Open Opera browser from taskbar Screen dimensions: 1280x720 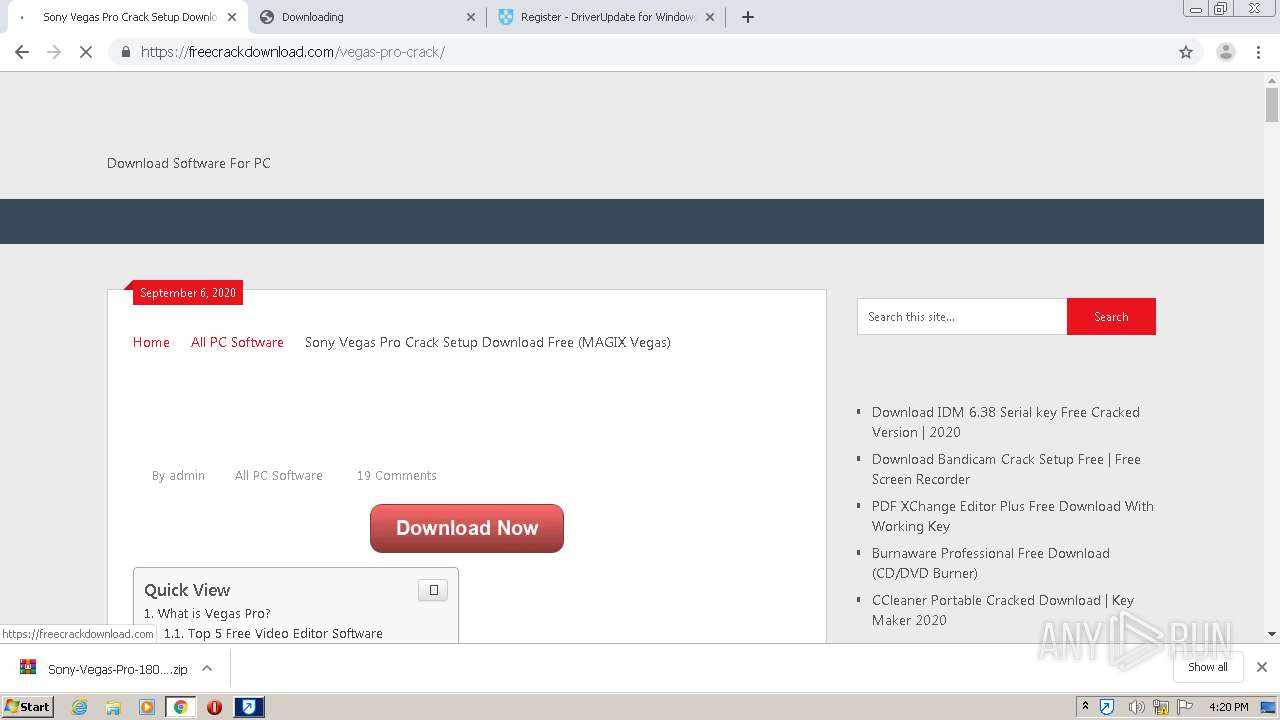click(x=214, y=707)
